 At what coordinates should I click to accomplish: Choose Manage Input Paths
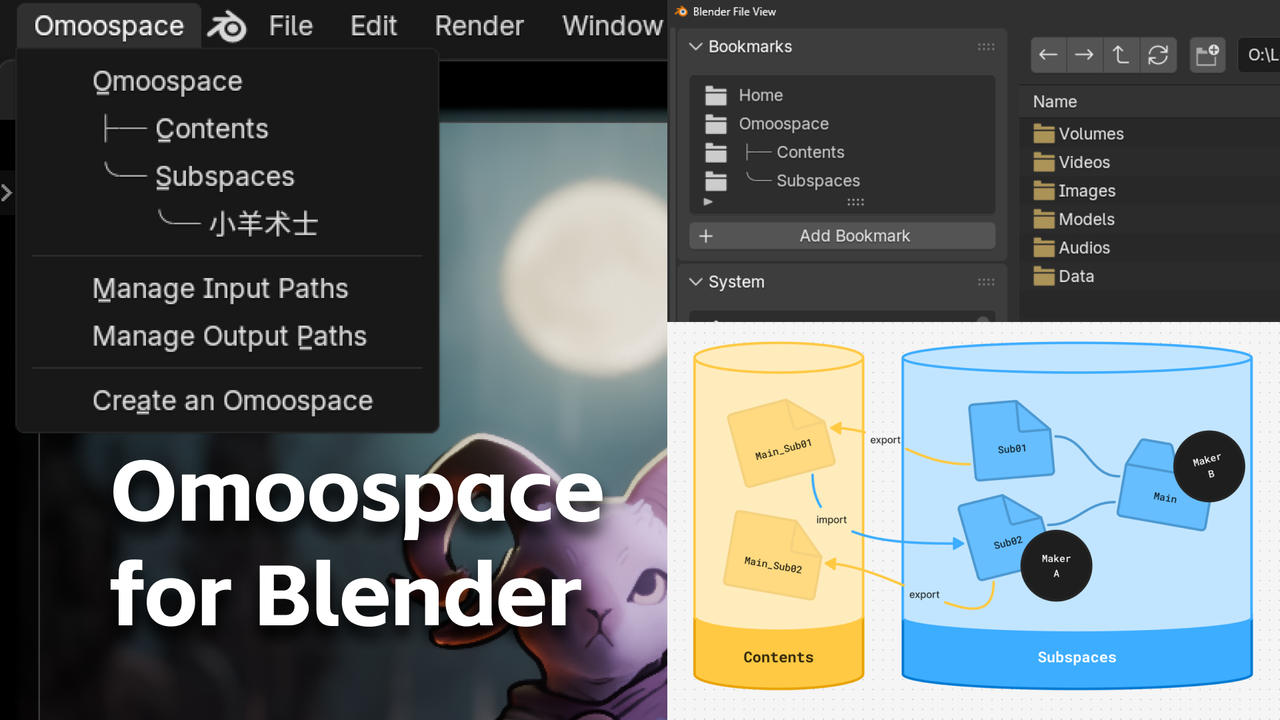click(x=220, y=289)
